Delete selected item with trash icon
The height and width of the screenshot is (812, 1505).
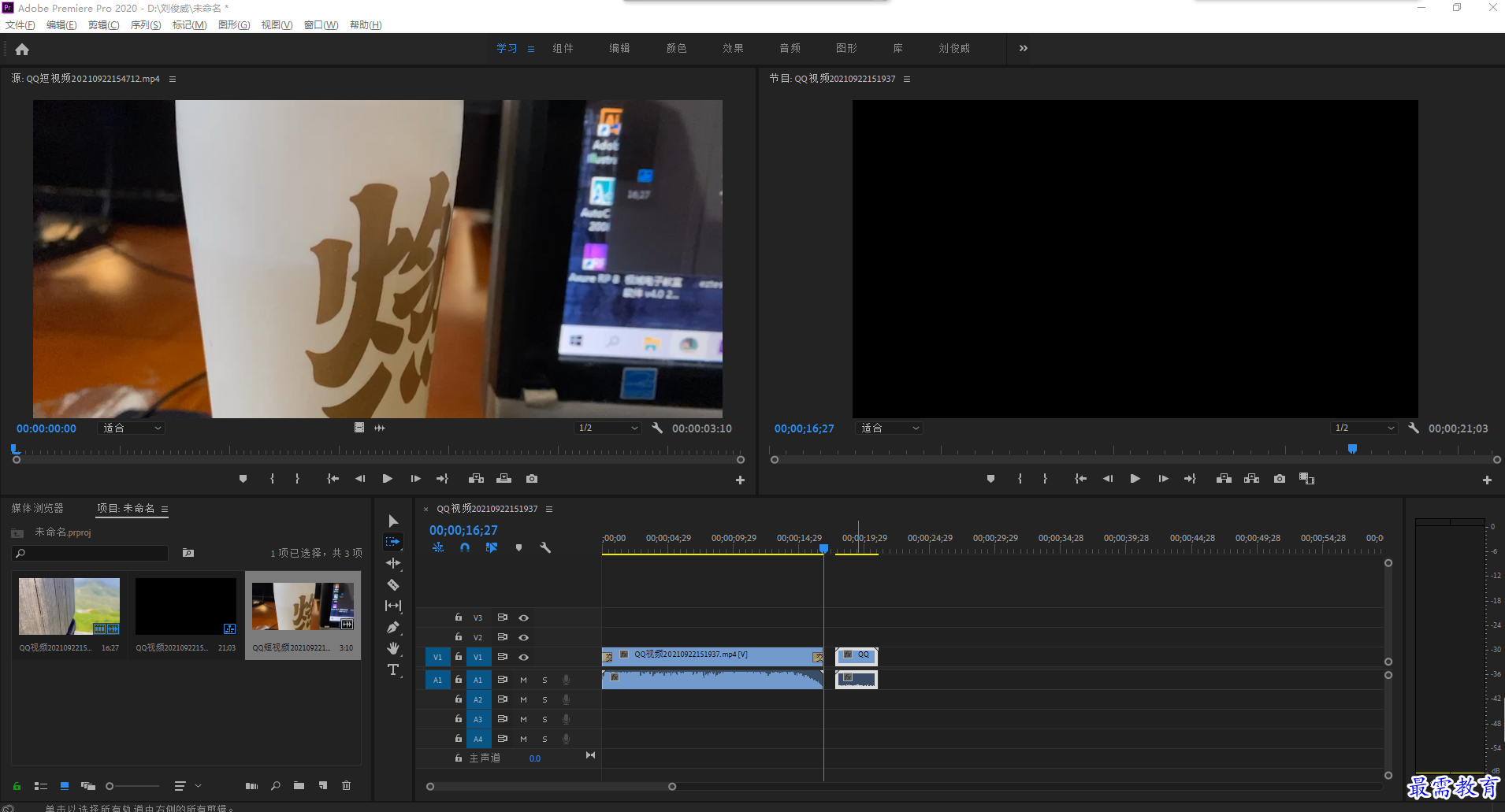tap(346, 785)
